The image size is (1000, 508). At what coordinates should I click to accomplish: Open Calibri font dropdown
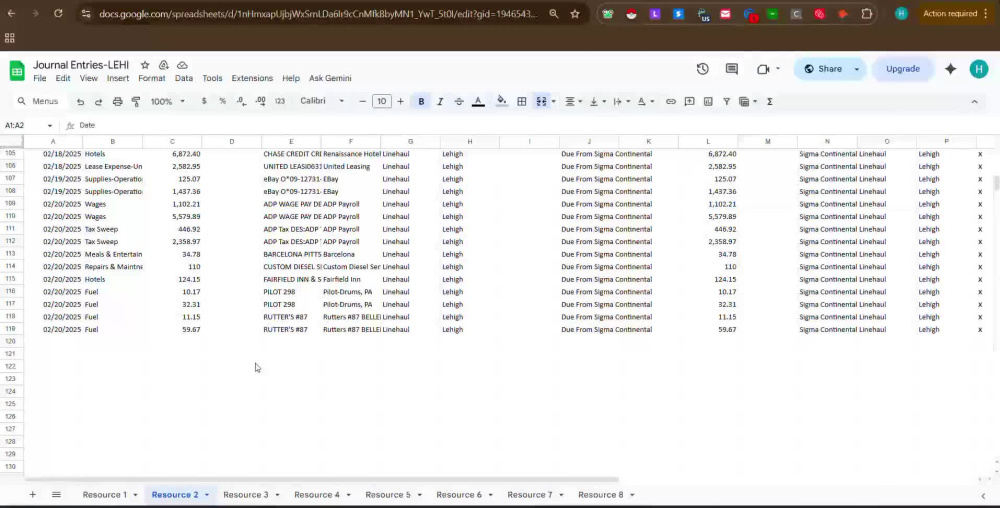coord(322,101)
